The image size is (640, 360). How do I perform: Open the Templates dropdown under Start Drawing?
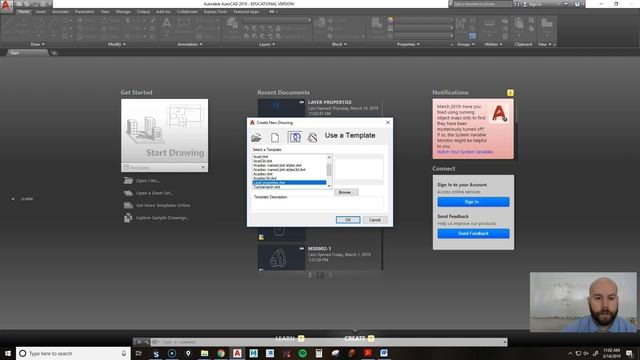(x=164, y=167)
